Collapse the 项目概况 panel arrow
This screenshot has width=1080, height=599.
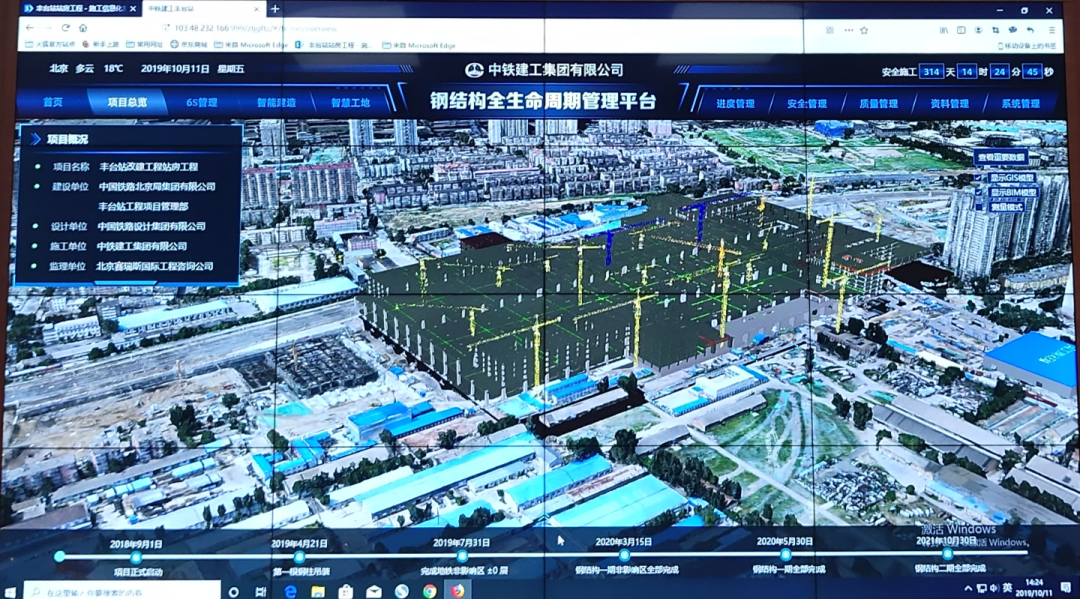click(35, 139)
